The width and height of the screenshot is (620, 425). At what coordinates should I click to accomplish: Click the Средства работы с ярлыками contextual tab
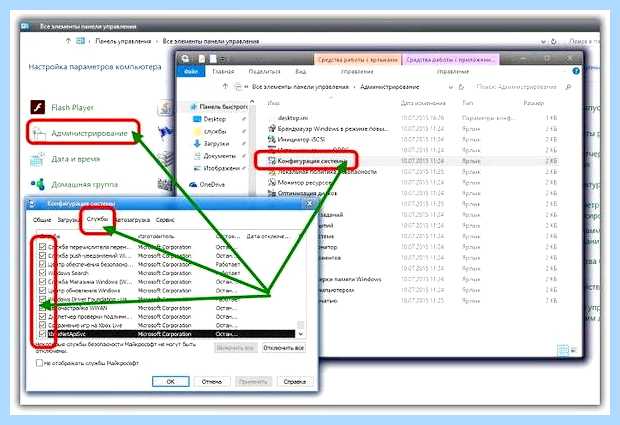[x=357, y=60]
